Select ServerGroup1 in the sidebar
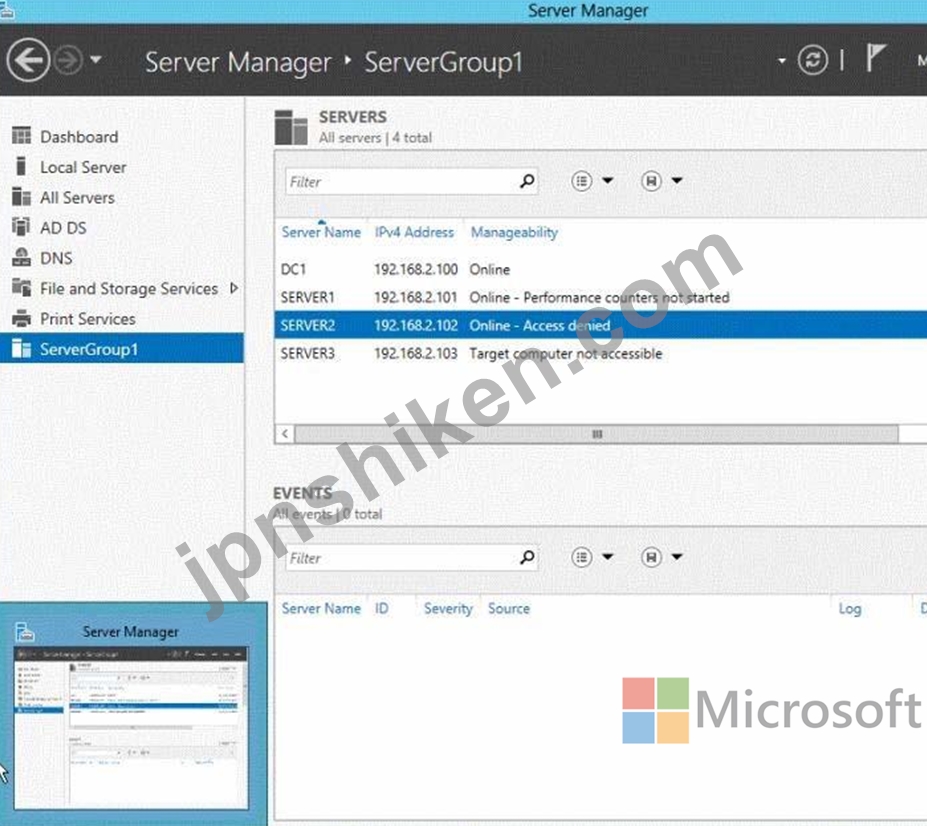Screen dimensions: 927x826 (x=122, y=348)
